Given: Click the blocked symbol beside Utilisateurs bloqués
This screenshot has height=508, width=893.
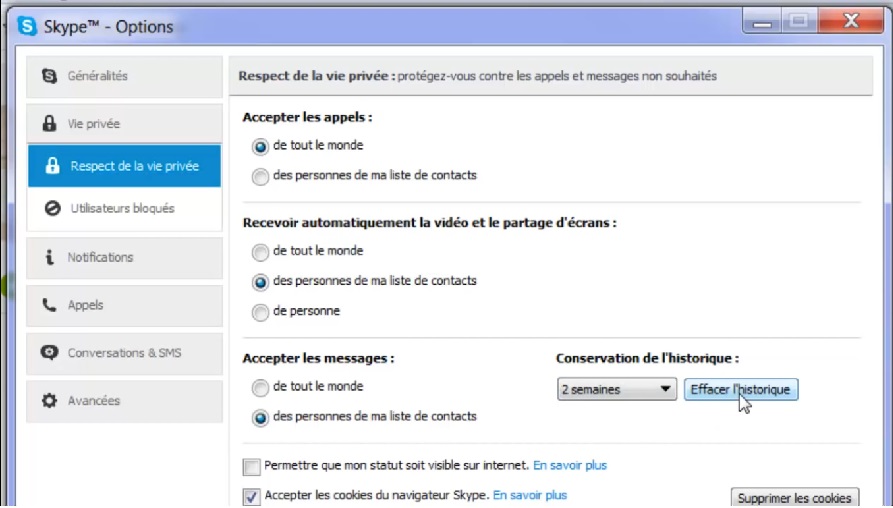Looking at the screenshot, I should pos(52,208).
